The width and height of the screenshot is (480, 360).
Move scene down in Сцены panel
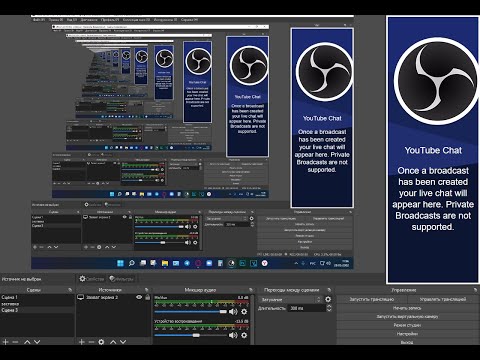37,342
